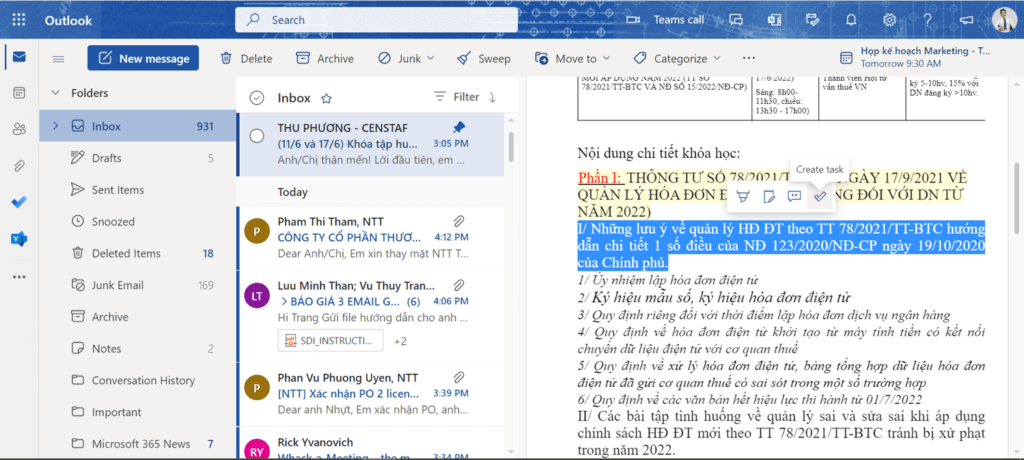The width and height of the screenshot is (1024, 460).
Task: Add Inbox to favorites with star
Action: [x=326, y=98]
